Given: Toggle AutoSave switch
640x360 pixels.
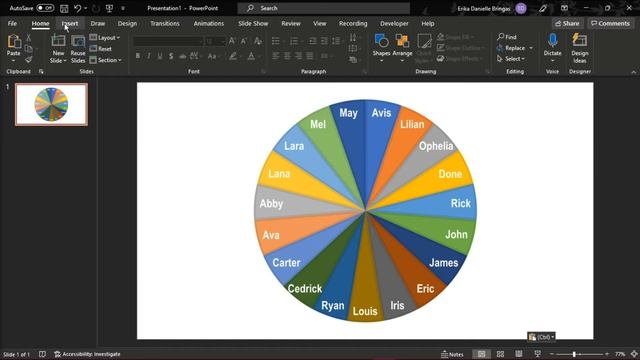Looking at the screenshot, I should [x=45, y=8].
